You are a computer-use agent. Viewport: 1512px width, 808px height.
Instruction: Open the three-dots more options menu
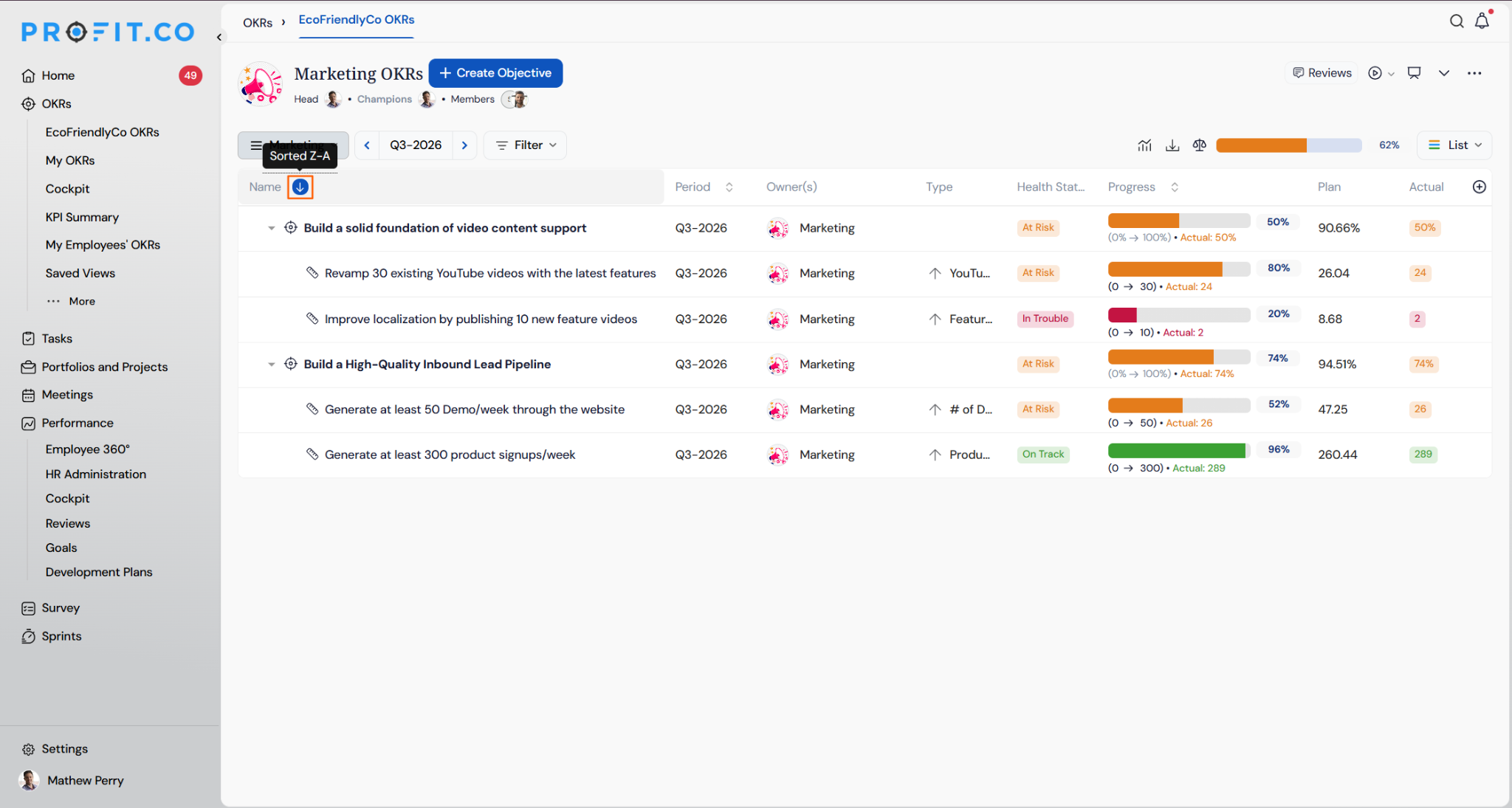click(x=1474, y=73)
